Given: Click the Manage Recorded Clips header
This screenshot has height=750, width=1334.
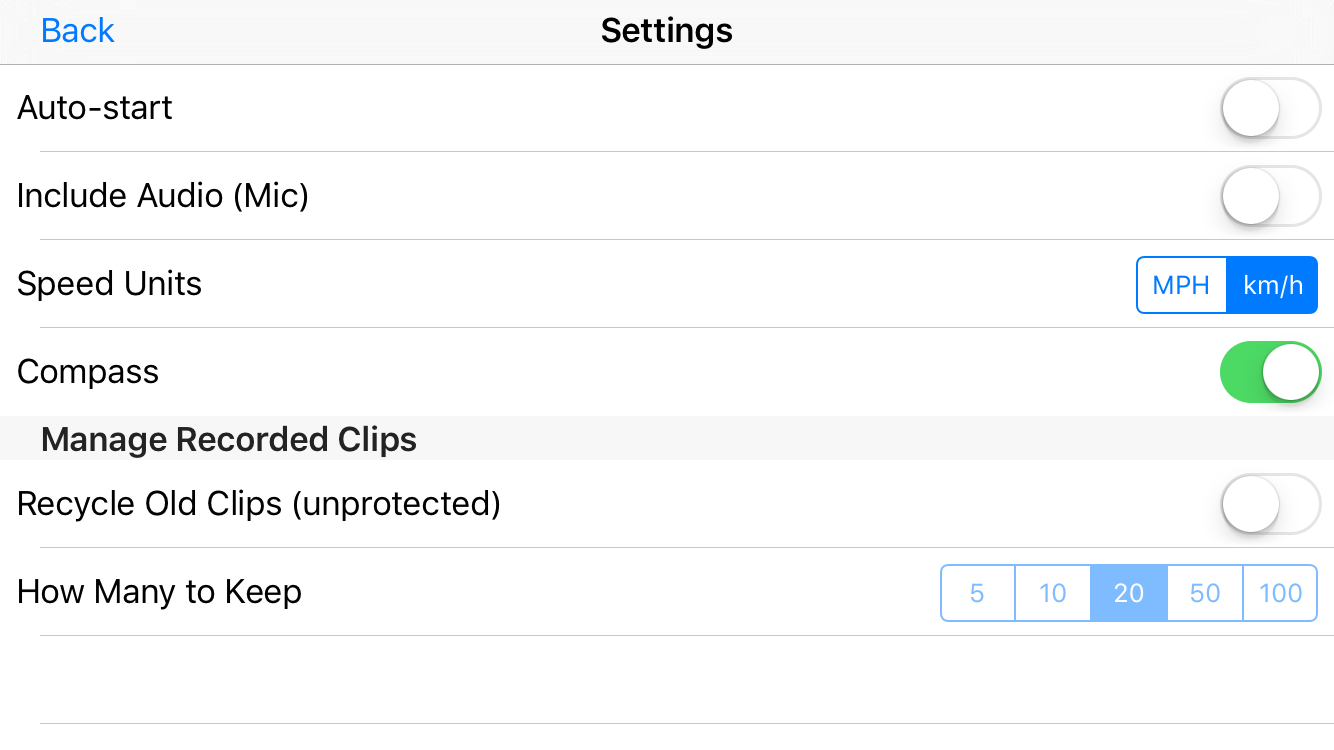Looking at the screenshot, I should coord(229,439).
